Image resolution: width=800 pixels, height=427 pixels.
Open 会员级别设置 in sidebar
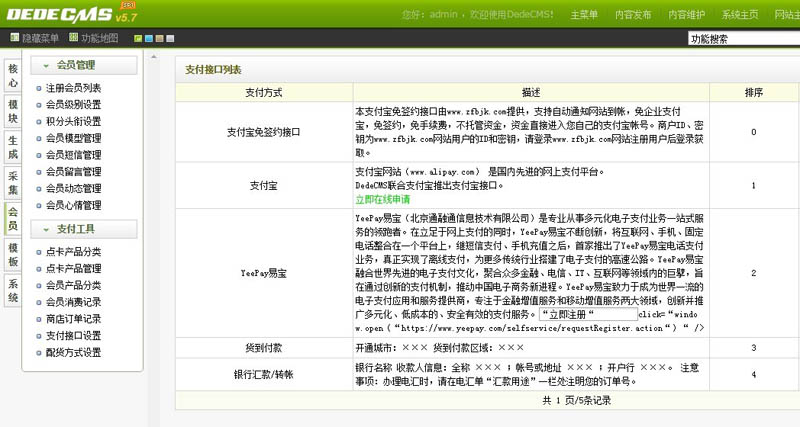click(73, 105)
